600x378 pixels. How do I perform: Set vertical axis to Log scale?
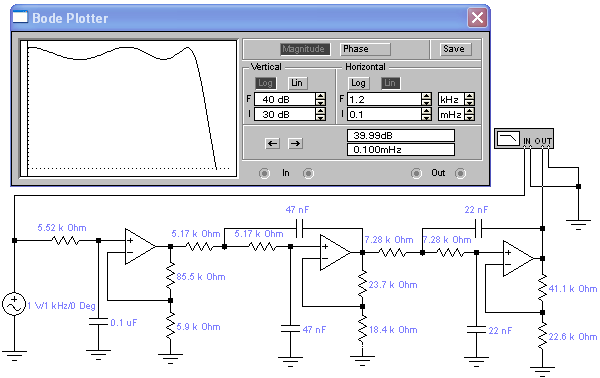point(265,83)
